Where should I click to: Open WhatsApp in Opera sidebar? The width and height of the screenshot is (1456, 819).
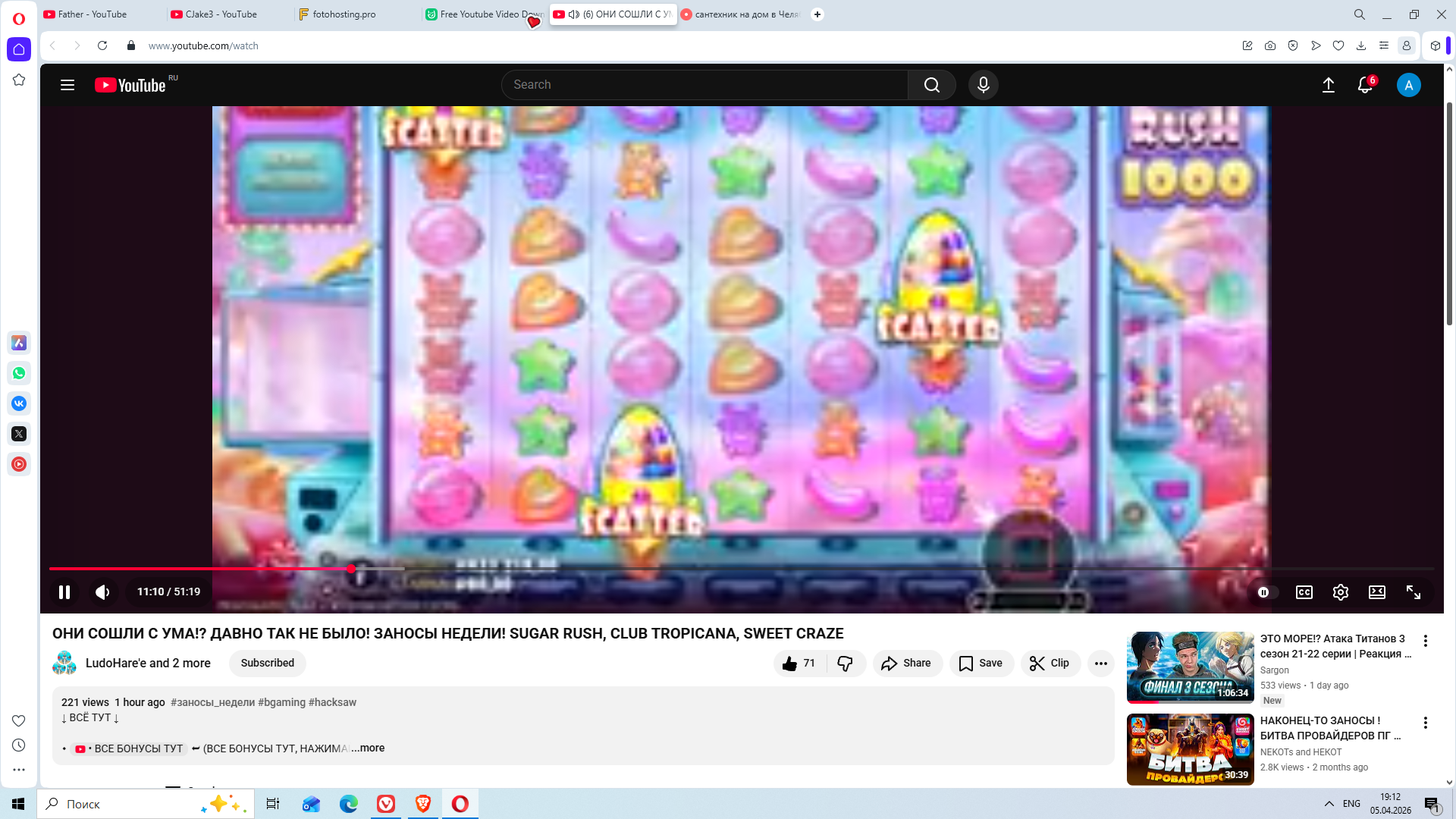click(x=19, y=373)
